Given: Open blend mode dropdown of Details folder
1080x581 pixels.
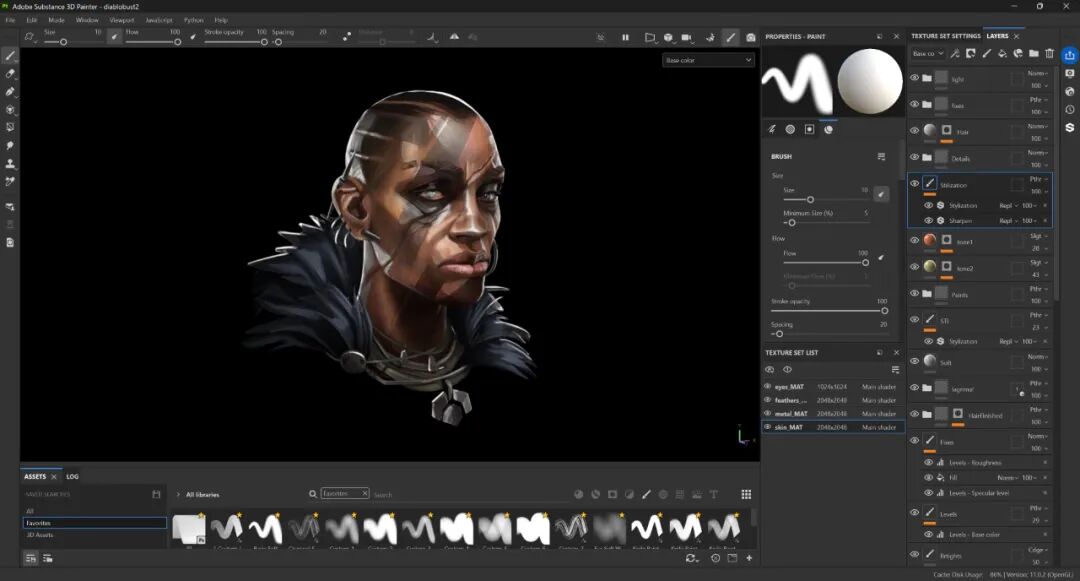Looking at the screenshot, I should tap(1038, 152).
